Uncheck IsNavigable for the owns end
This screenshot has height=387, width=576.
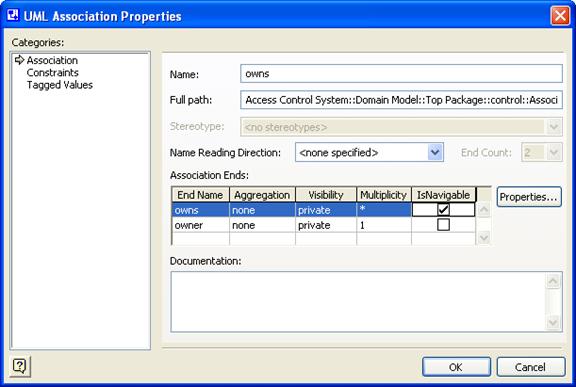click(443, 210)
